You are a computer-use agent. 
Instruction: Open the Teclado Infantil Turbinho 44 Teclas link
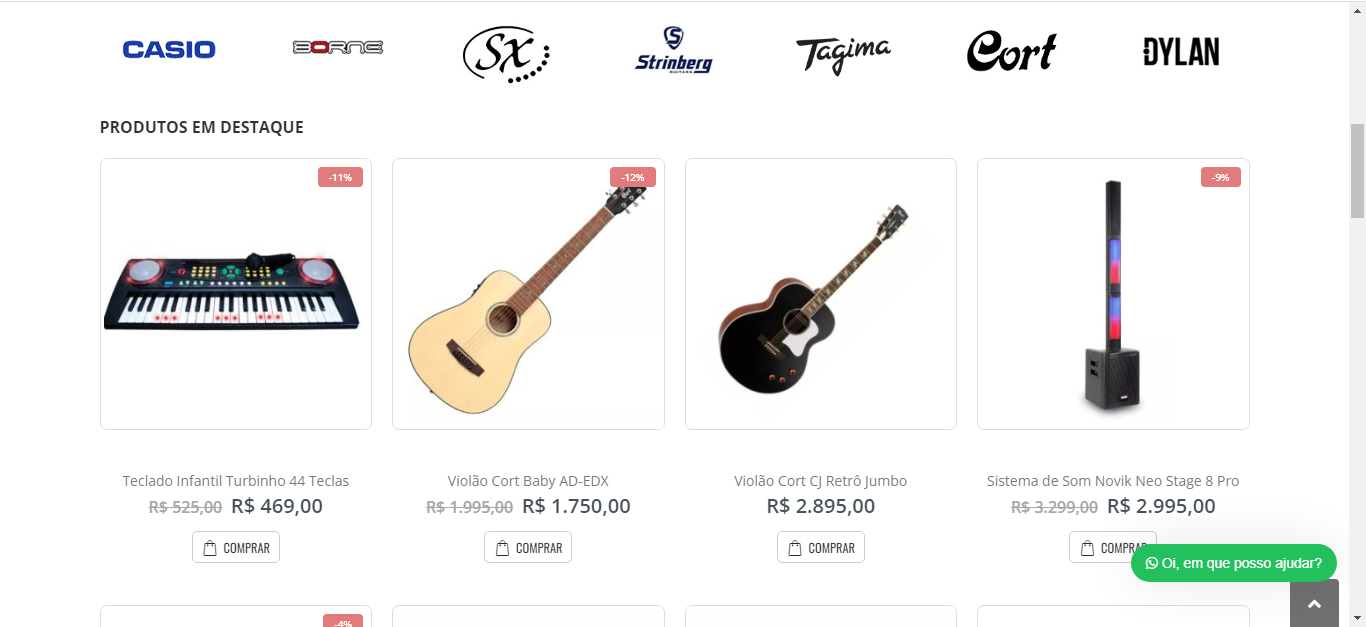[236, 481]
